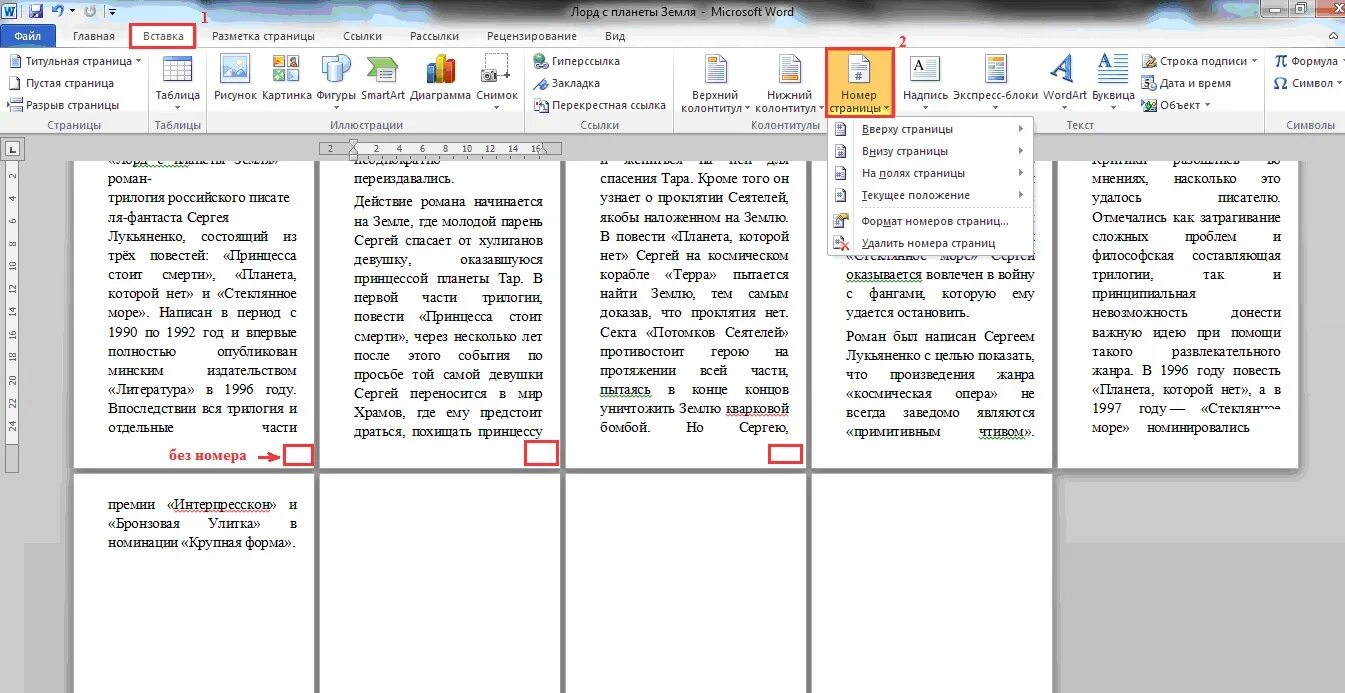
Task: Click Дата и время button
Action: coord(1187,83)
